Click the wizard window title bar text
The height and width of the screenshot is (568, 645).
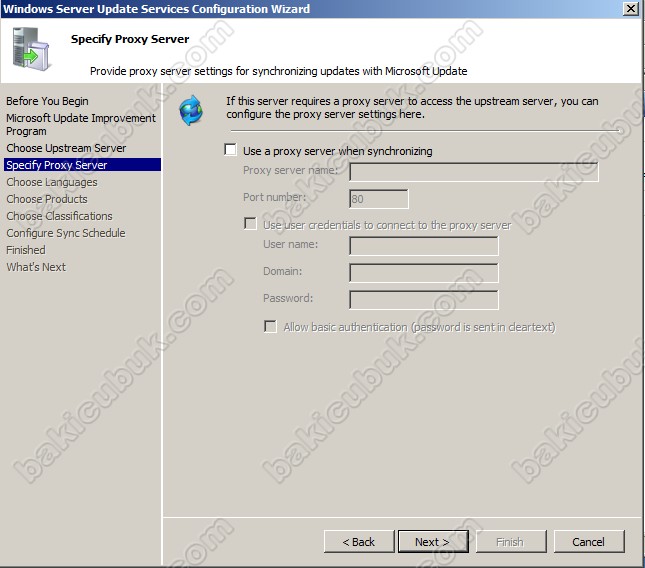point(156,9)
